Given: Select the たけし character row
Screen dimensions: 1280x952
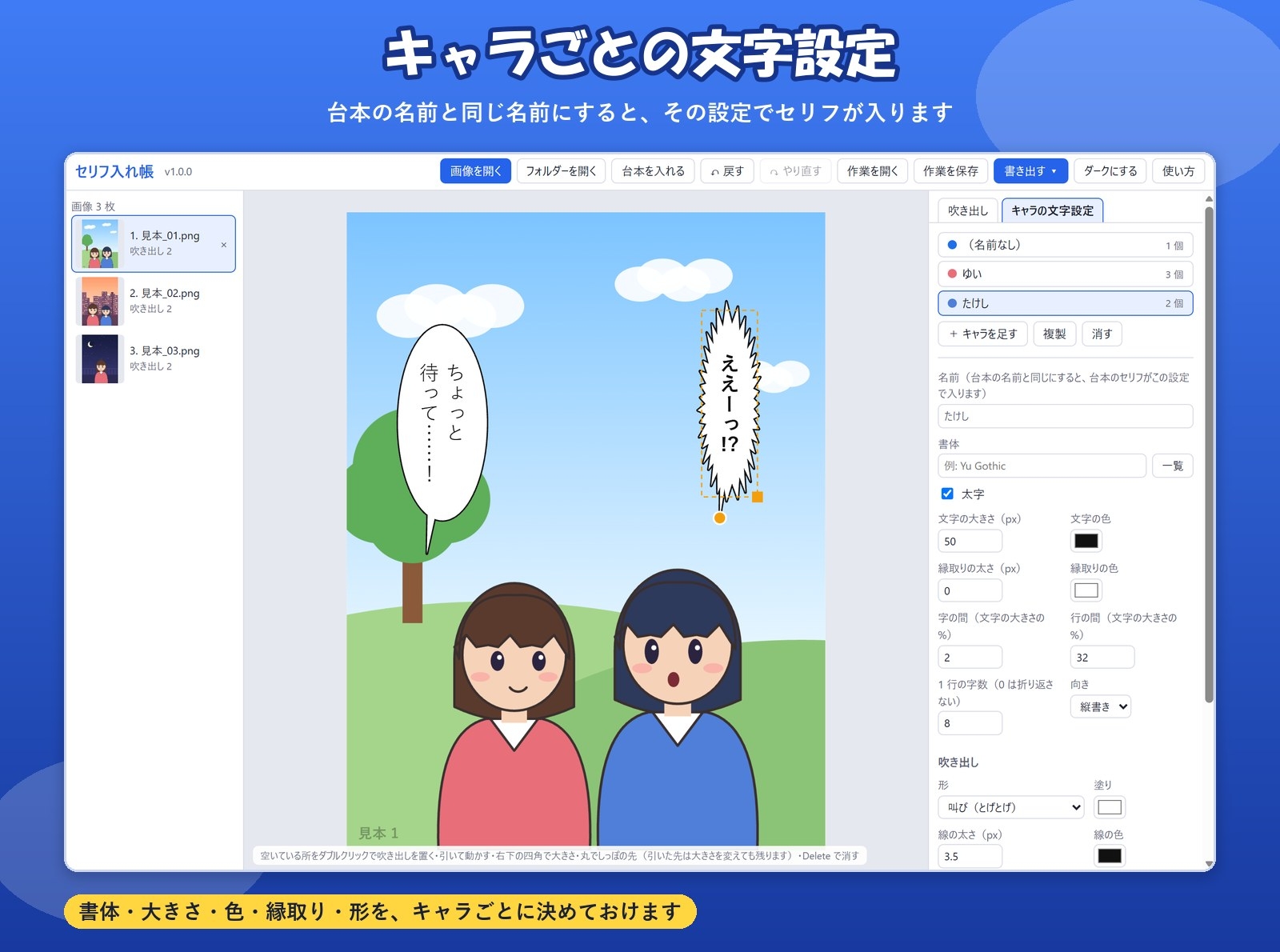Looking at the screenshot, I should (x=1065, y=303).
